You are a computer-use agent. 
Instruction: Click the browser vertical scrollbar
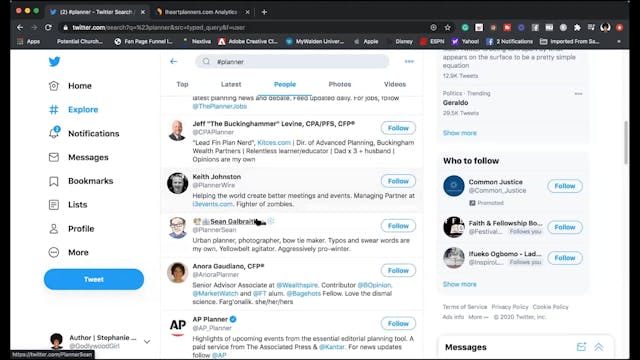point(626,143)
